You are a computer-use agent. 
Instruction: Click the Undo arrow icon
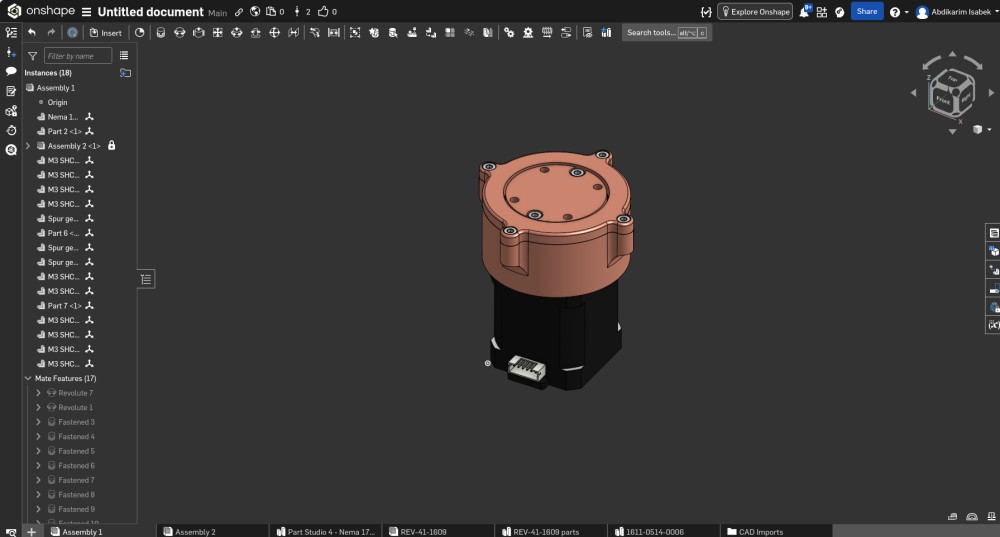tap(31, 33)
